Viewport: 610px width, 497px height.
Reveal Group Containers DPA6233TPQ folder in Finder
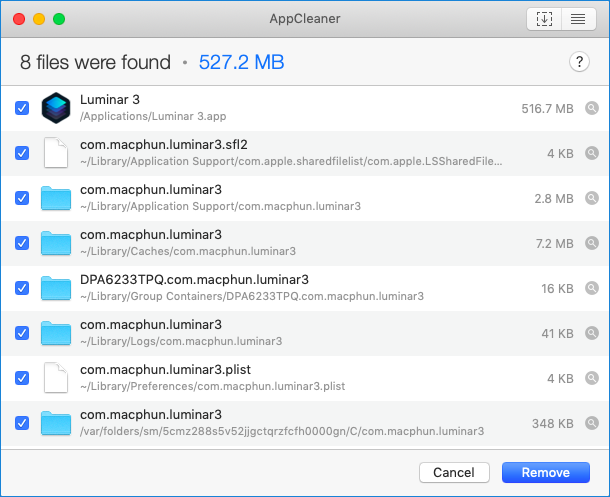pyautogui.click(x=592, y=288)
